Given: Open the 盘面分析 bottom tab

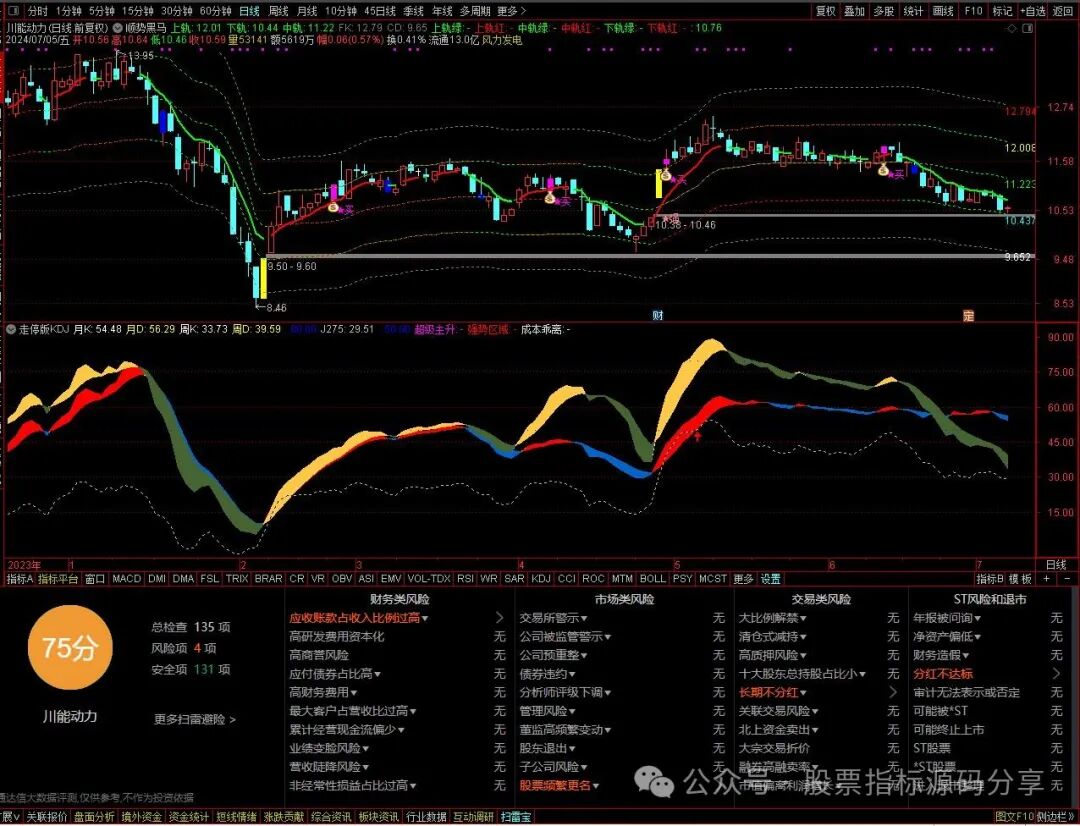Looking at the screenshot, I should (94, 818).
